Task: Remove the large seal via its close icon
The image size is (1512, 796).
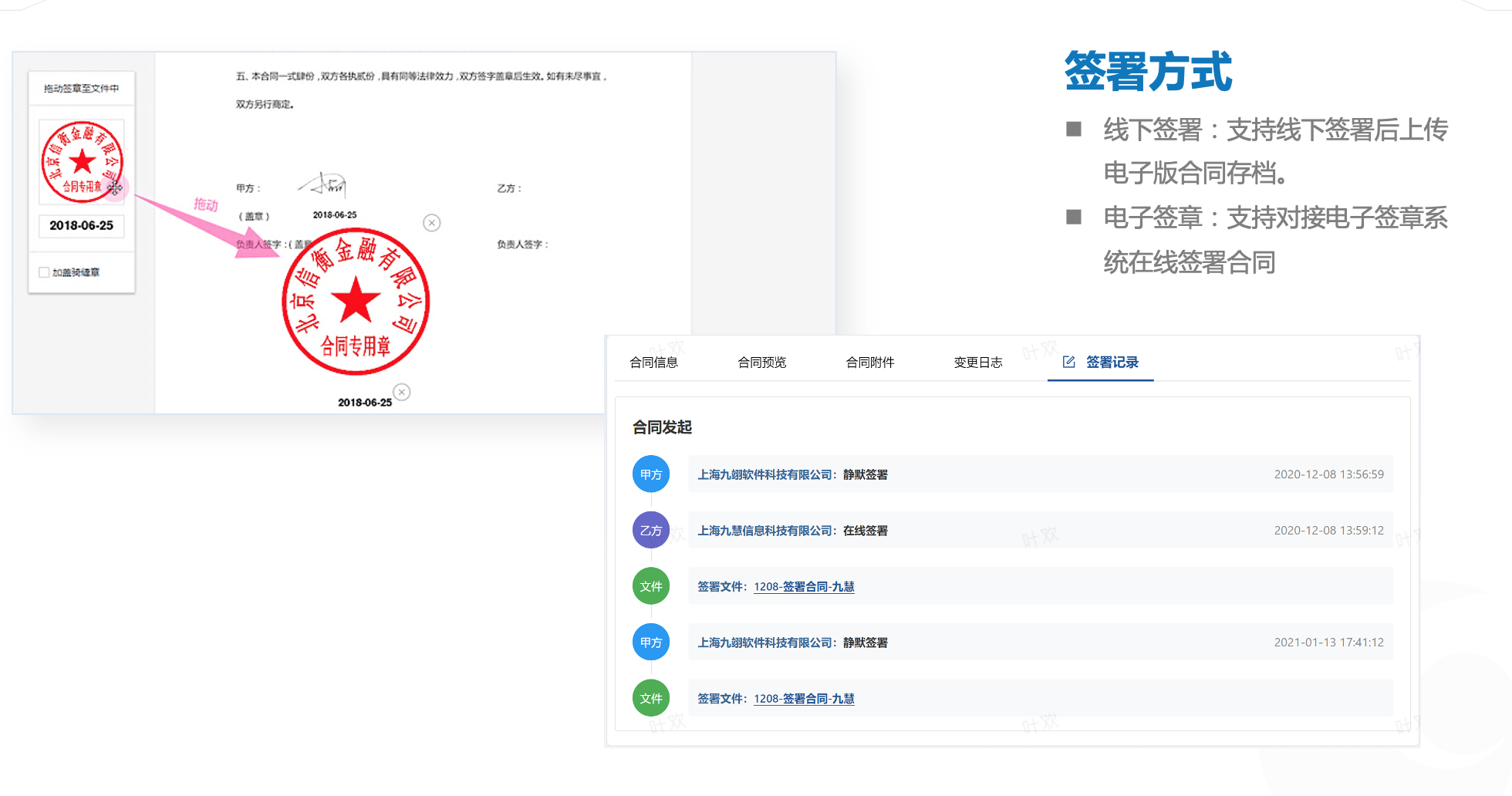Action: pos(432,223)
